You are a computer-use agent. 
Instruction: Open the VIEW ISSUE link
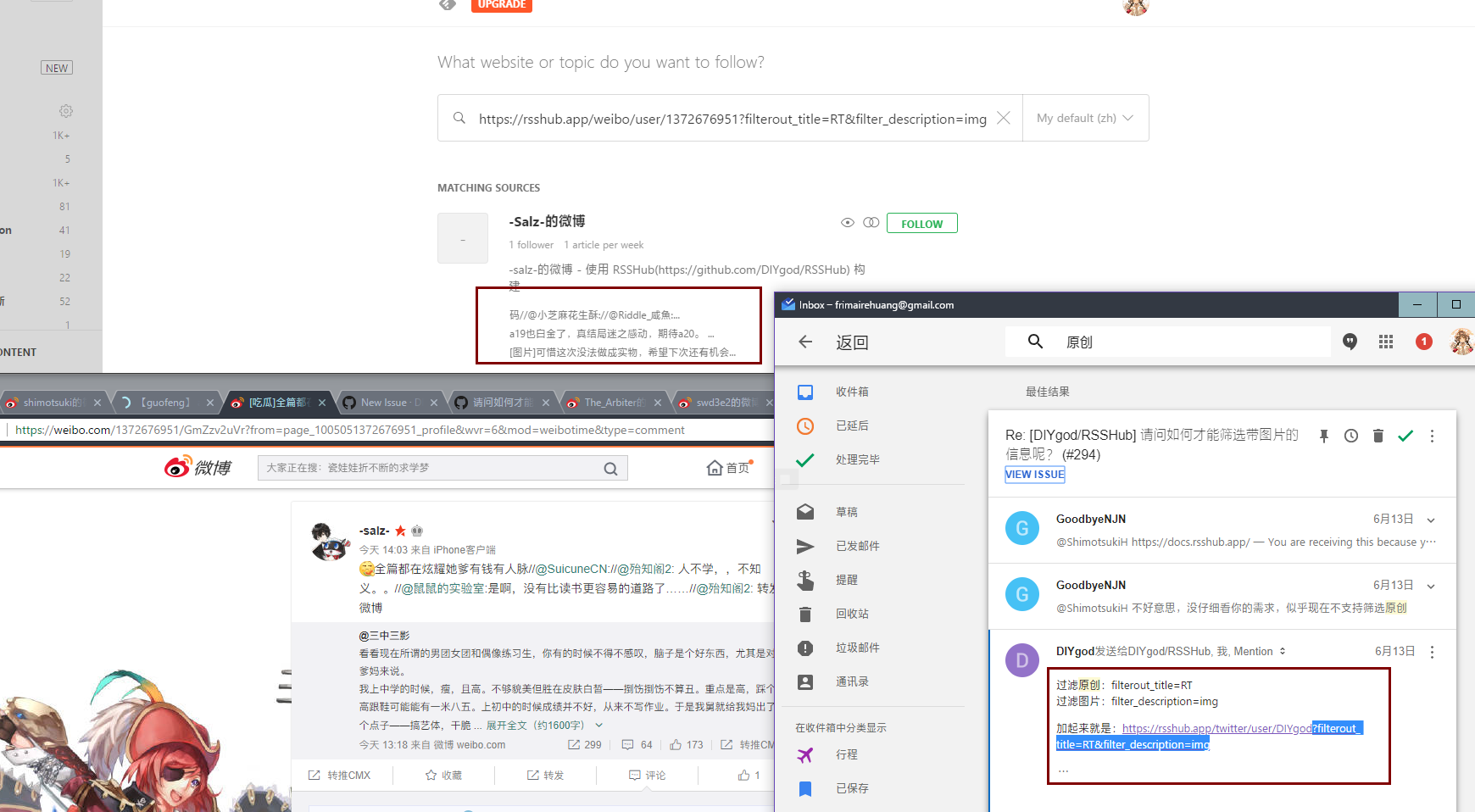click(1034, 474)
